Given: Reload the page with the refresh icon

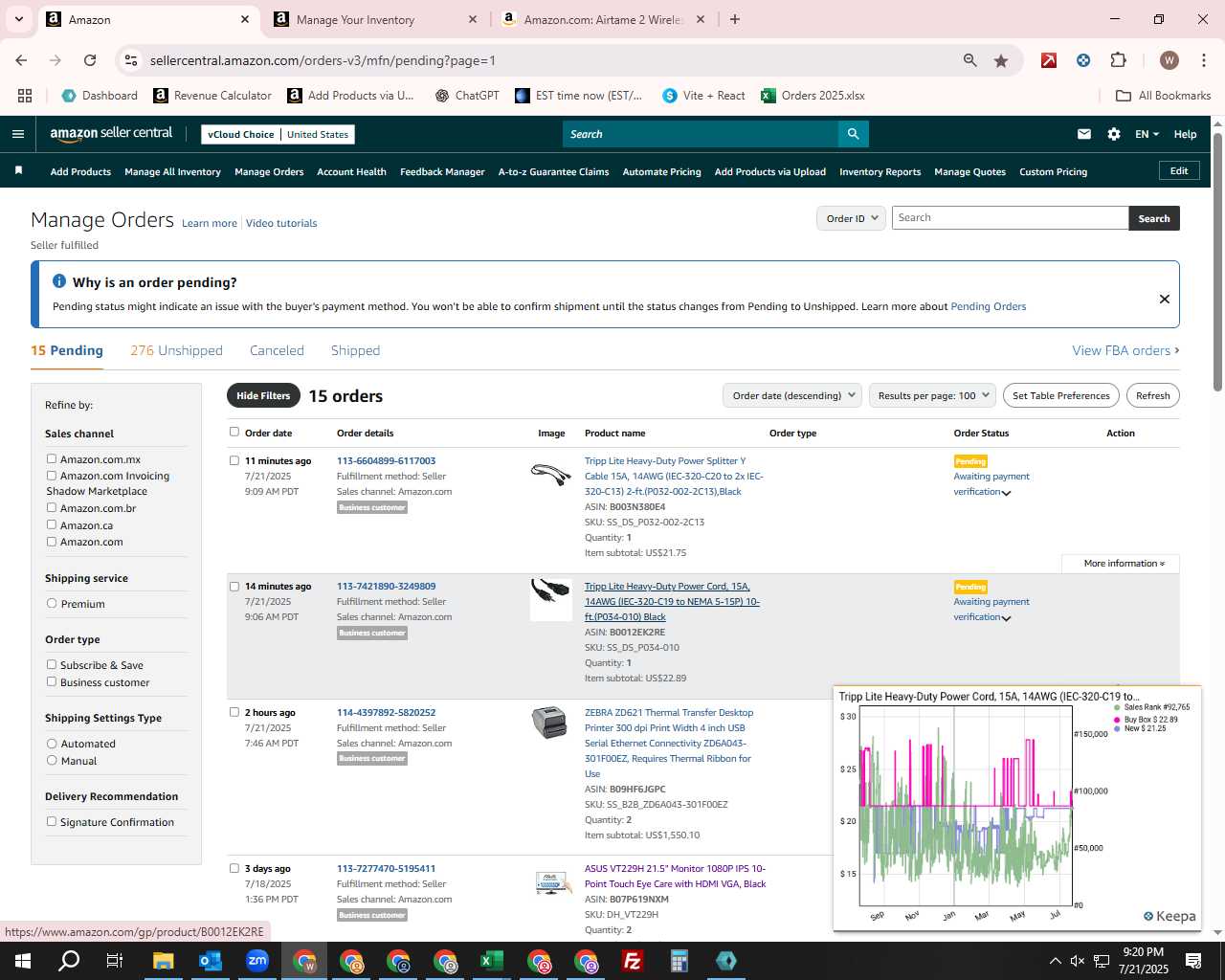Looking at the screenshot, I should 90,60.
